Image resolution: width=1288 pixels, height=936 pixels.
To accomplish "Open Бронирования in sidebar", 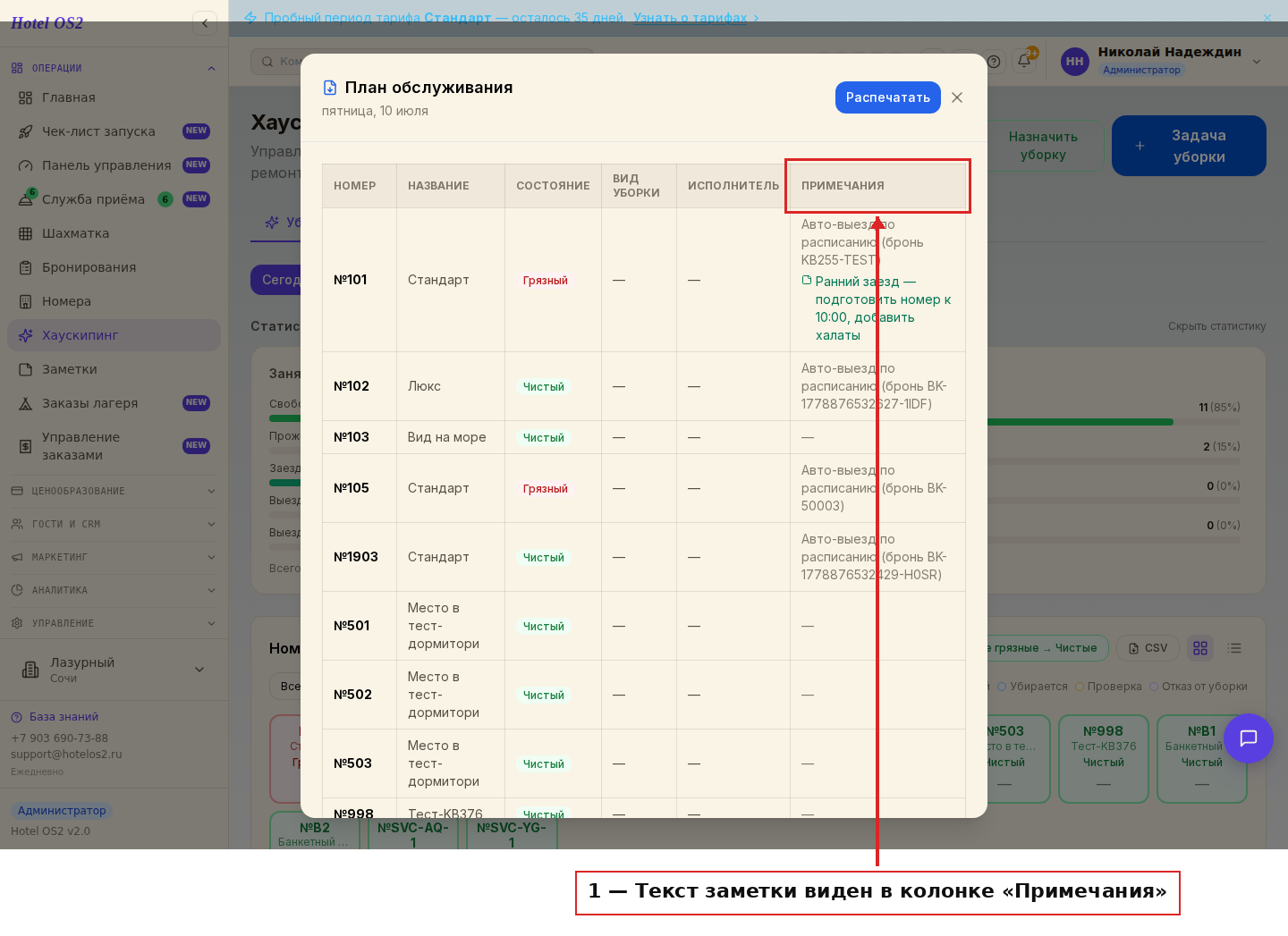I will 114,267.
